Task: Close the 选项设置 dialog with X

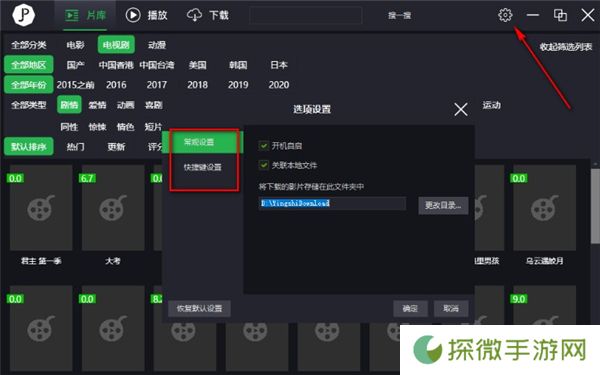Action: coord(461,109)
